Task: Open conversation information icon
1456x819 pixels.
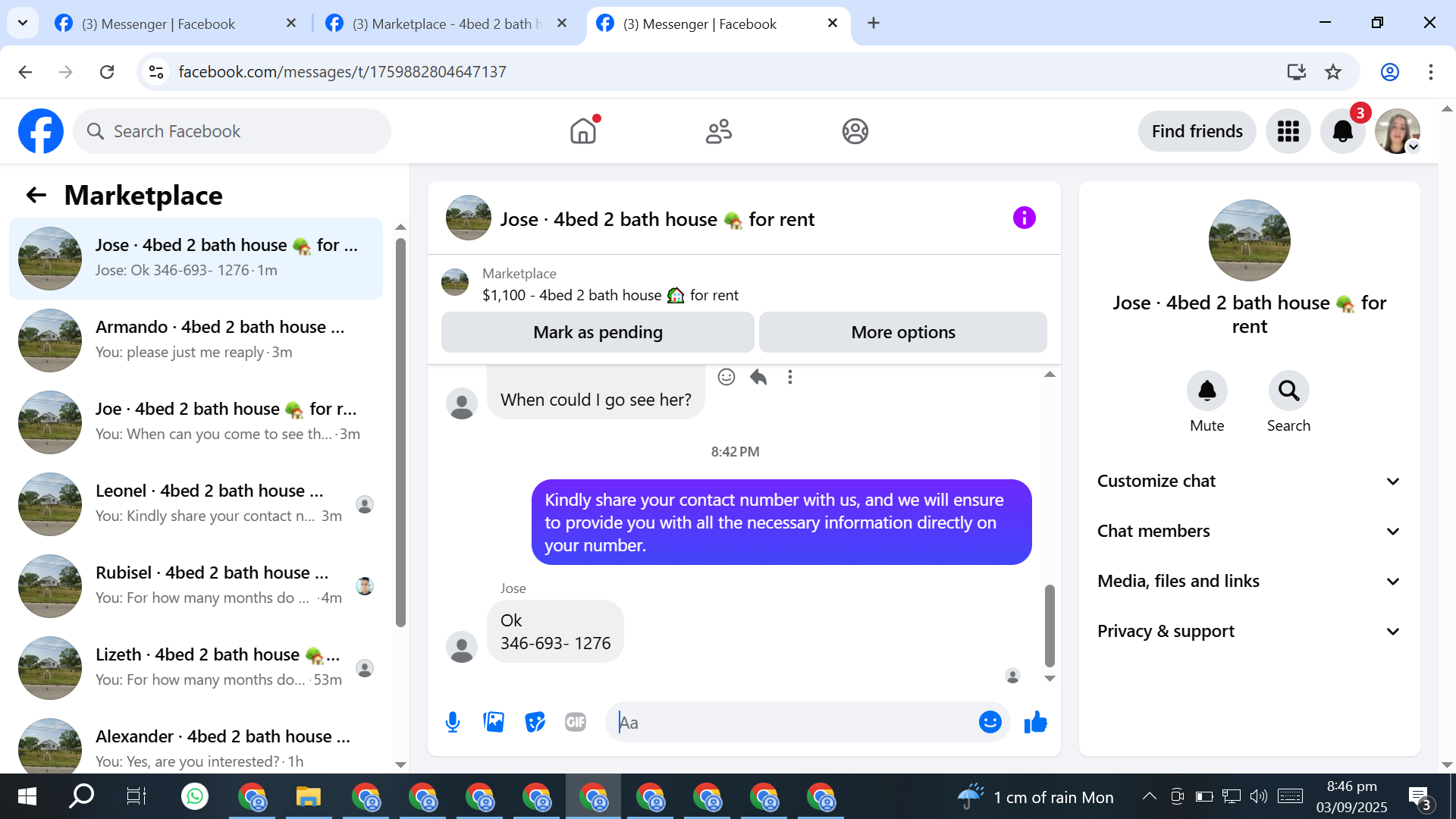Action: click(1024, 218)
